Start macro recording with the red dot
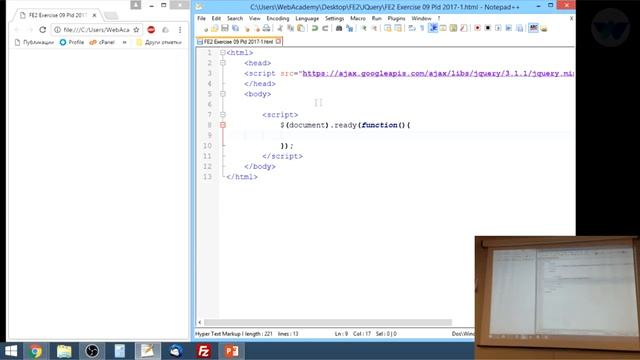This screenshot has height=360, width=640. coord(477,28)
